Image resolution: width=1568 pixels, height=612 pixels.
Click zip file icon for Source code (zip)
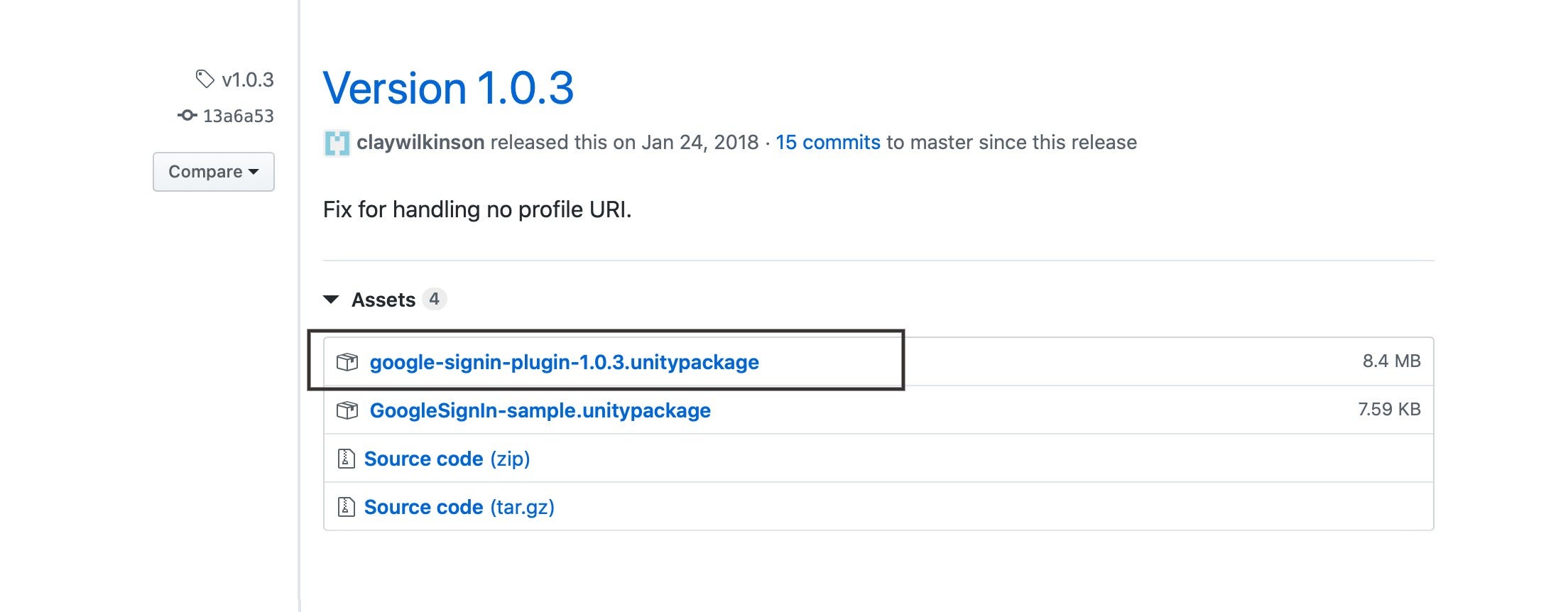[x=346, y=459]
